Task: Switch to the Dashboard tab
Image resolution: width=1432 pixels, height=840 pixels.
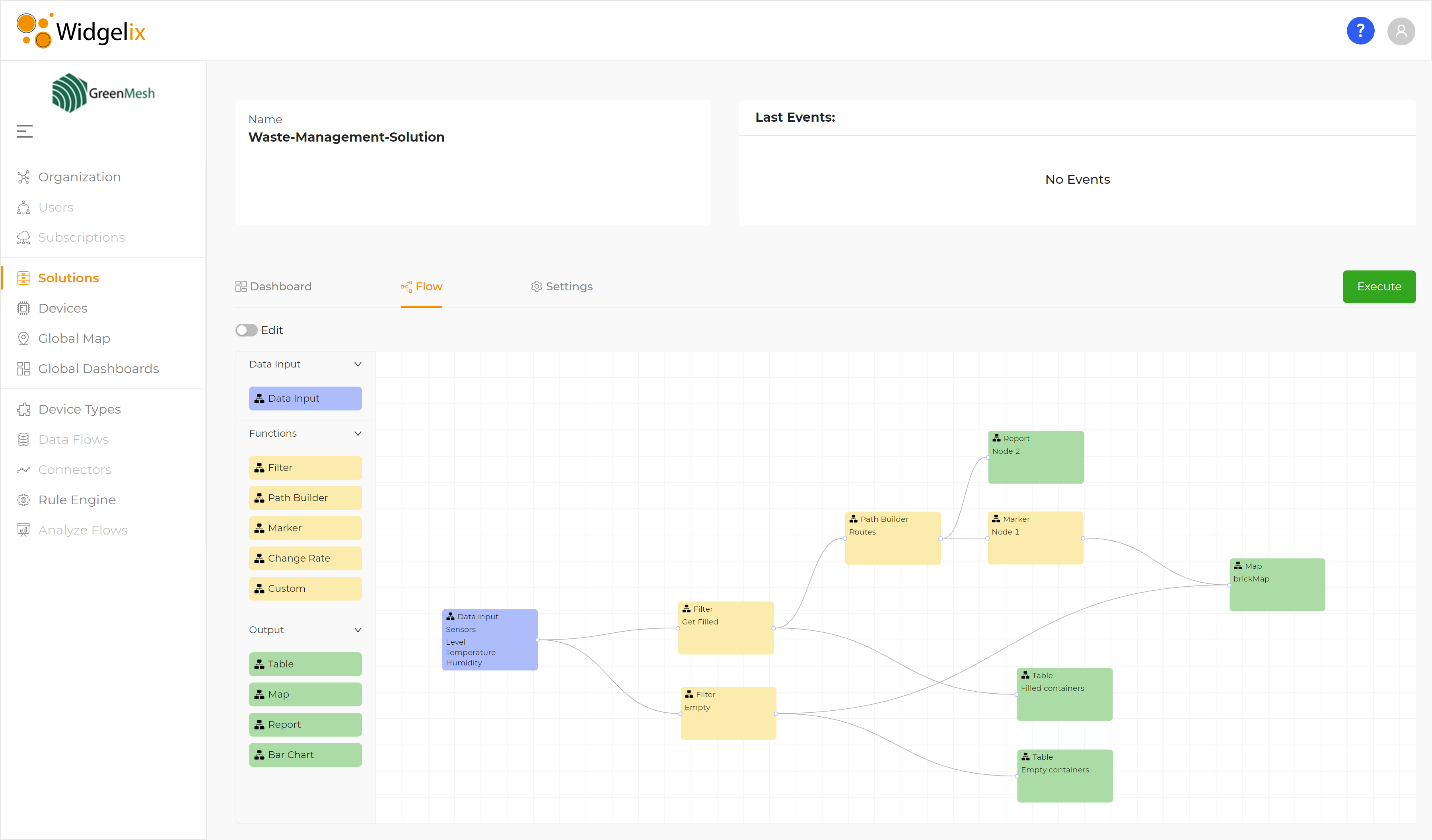Action: pos(274,286)
